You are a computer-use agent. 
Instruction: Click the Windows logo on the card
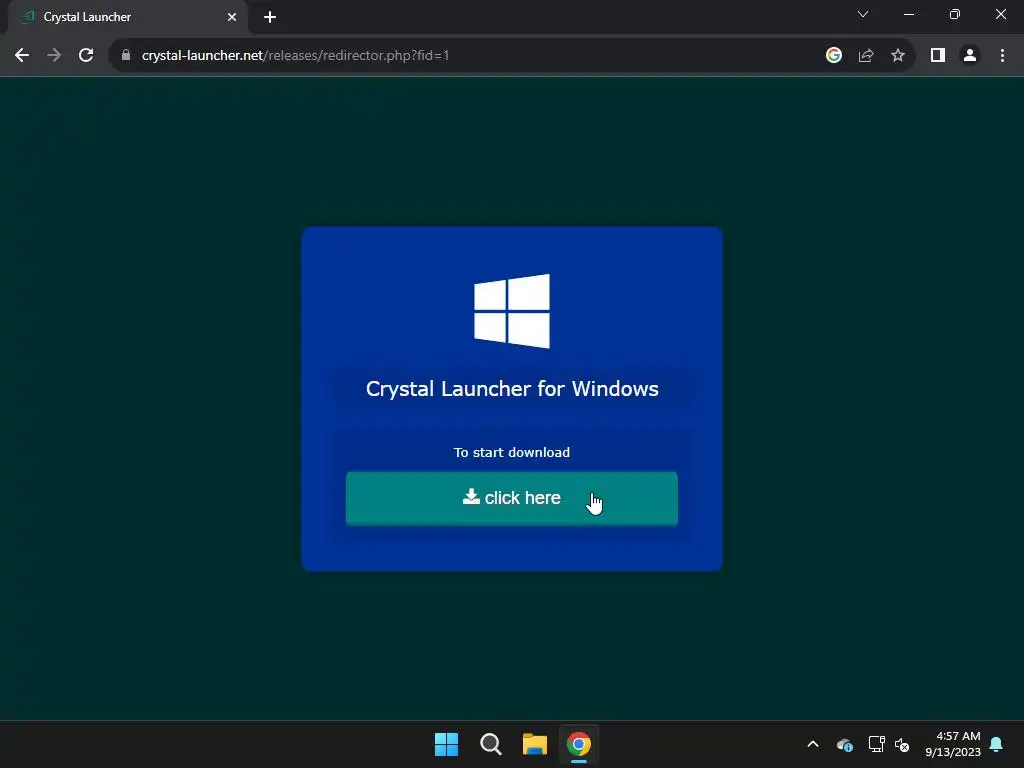coord(512,311)
